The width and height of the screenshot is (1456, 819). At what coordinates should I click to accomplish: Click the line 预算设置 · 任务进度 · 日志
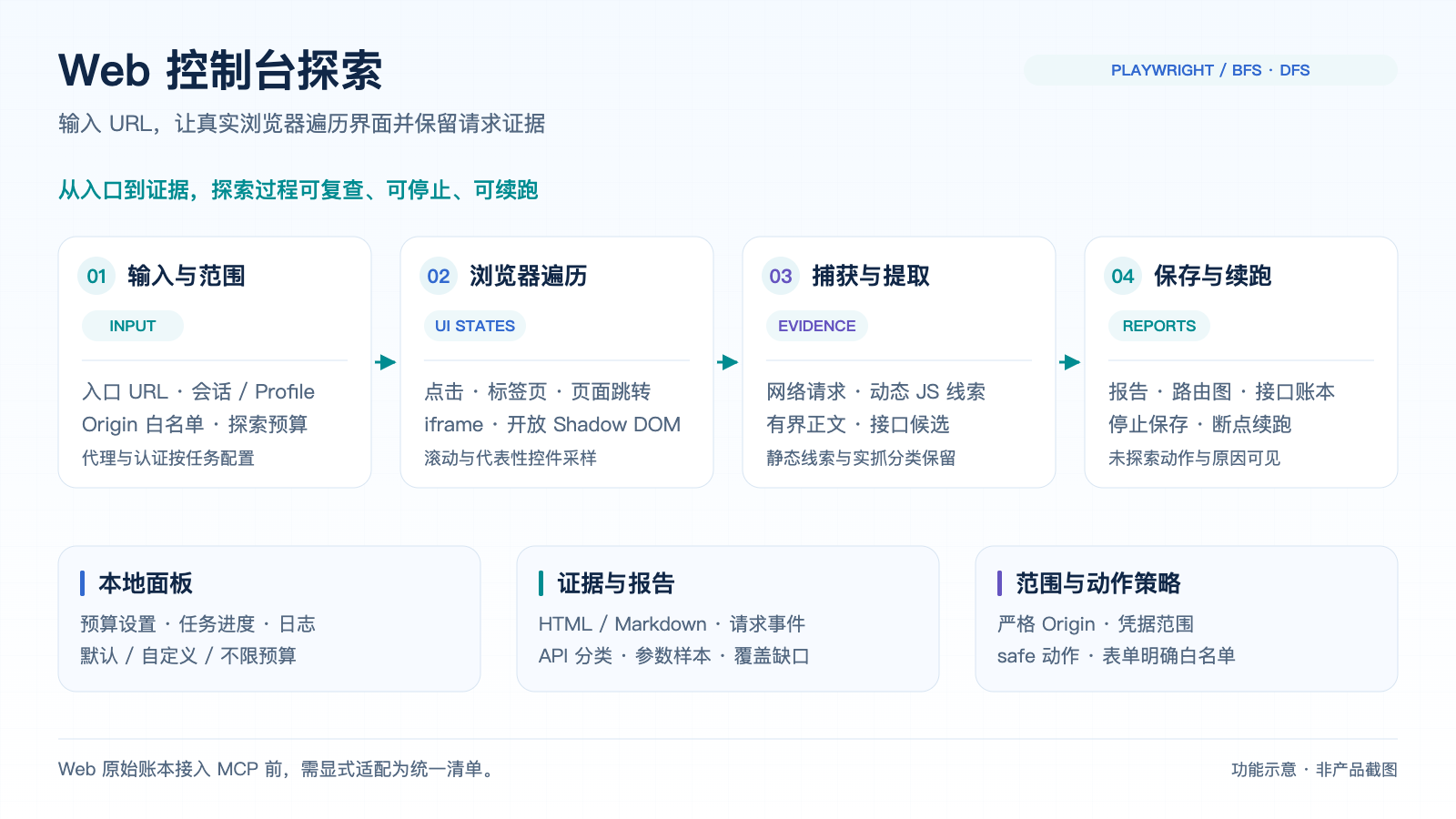(x=198, y=624)
